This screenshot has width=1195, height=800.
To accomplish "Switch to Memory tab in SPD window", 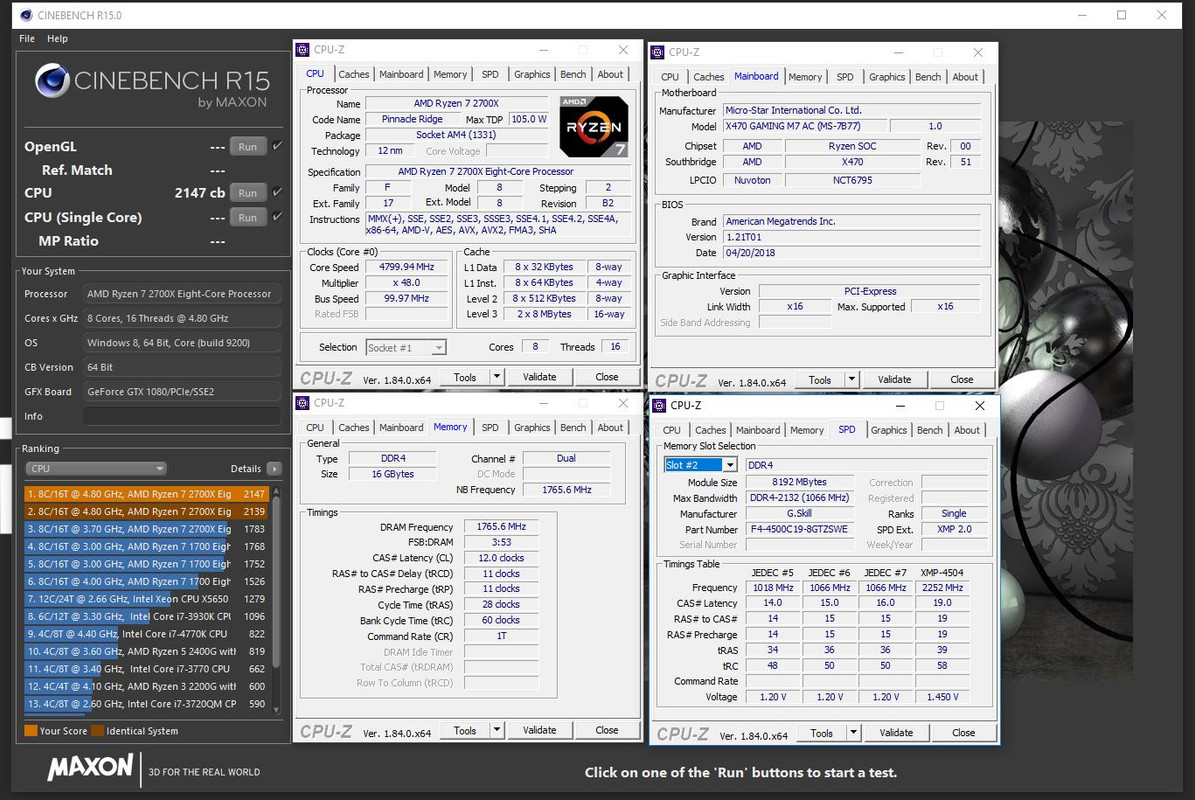I will 807,430.
